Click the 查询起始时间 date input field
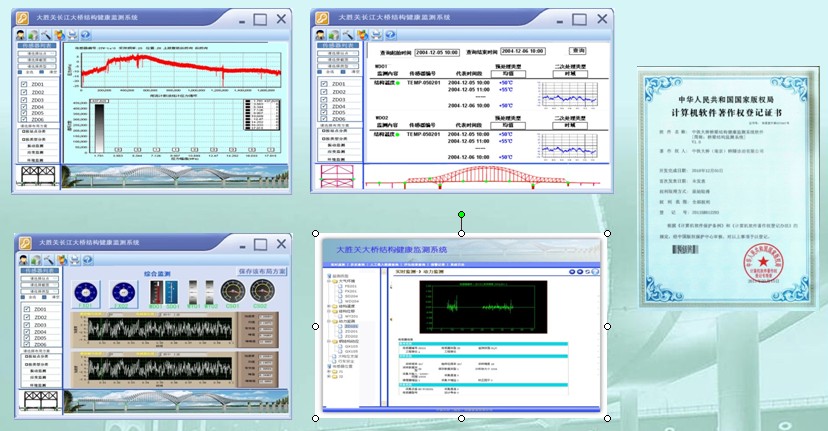 (437, 52)
